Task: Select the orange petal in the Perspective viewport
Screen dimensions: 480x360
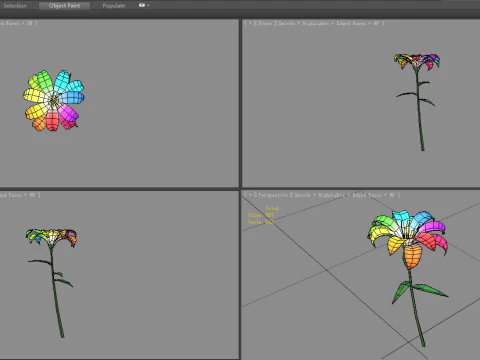Action: click(412, 257)
